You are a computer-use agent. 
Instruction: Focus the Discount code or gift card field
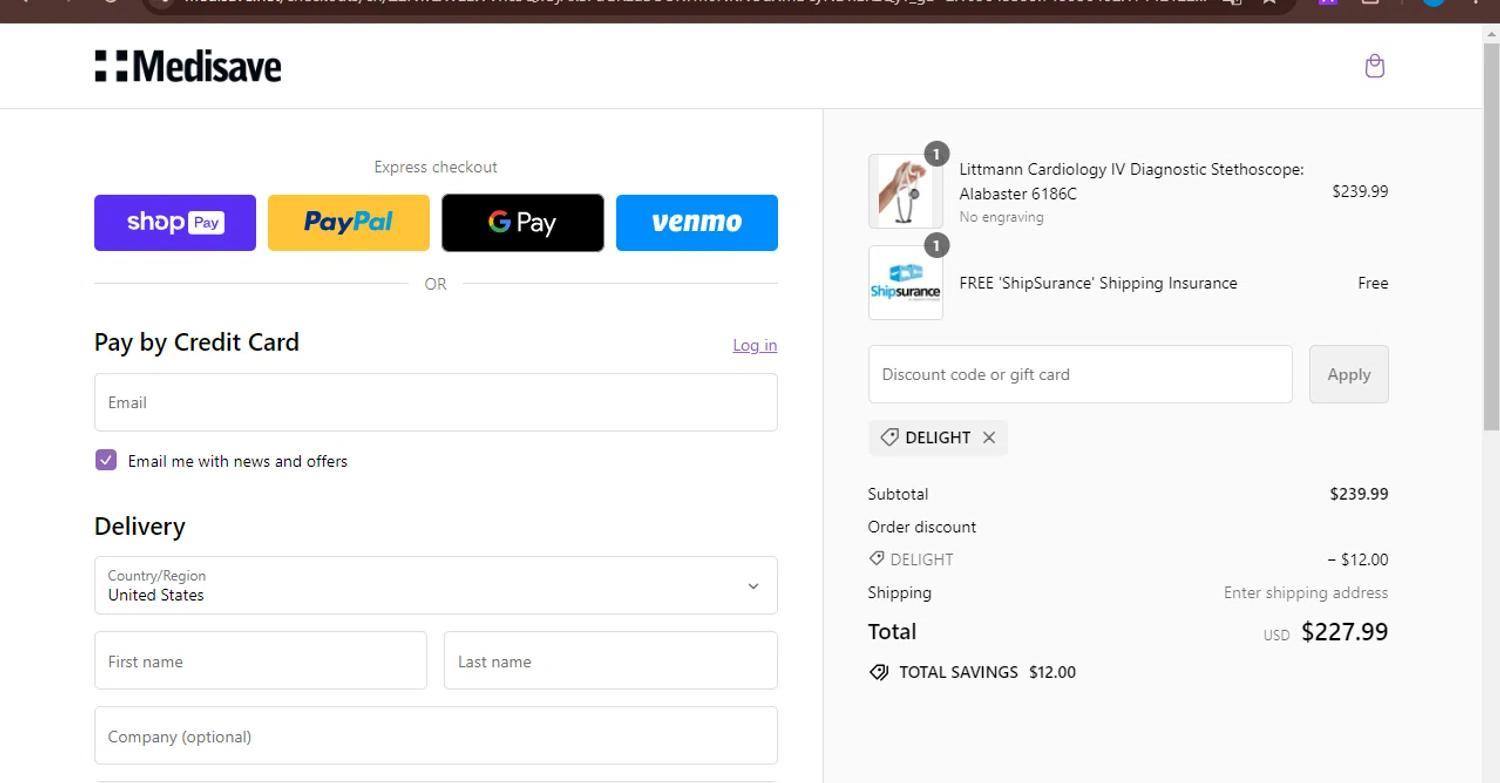coord(1080,374)
